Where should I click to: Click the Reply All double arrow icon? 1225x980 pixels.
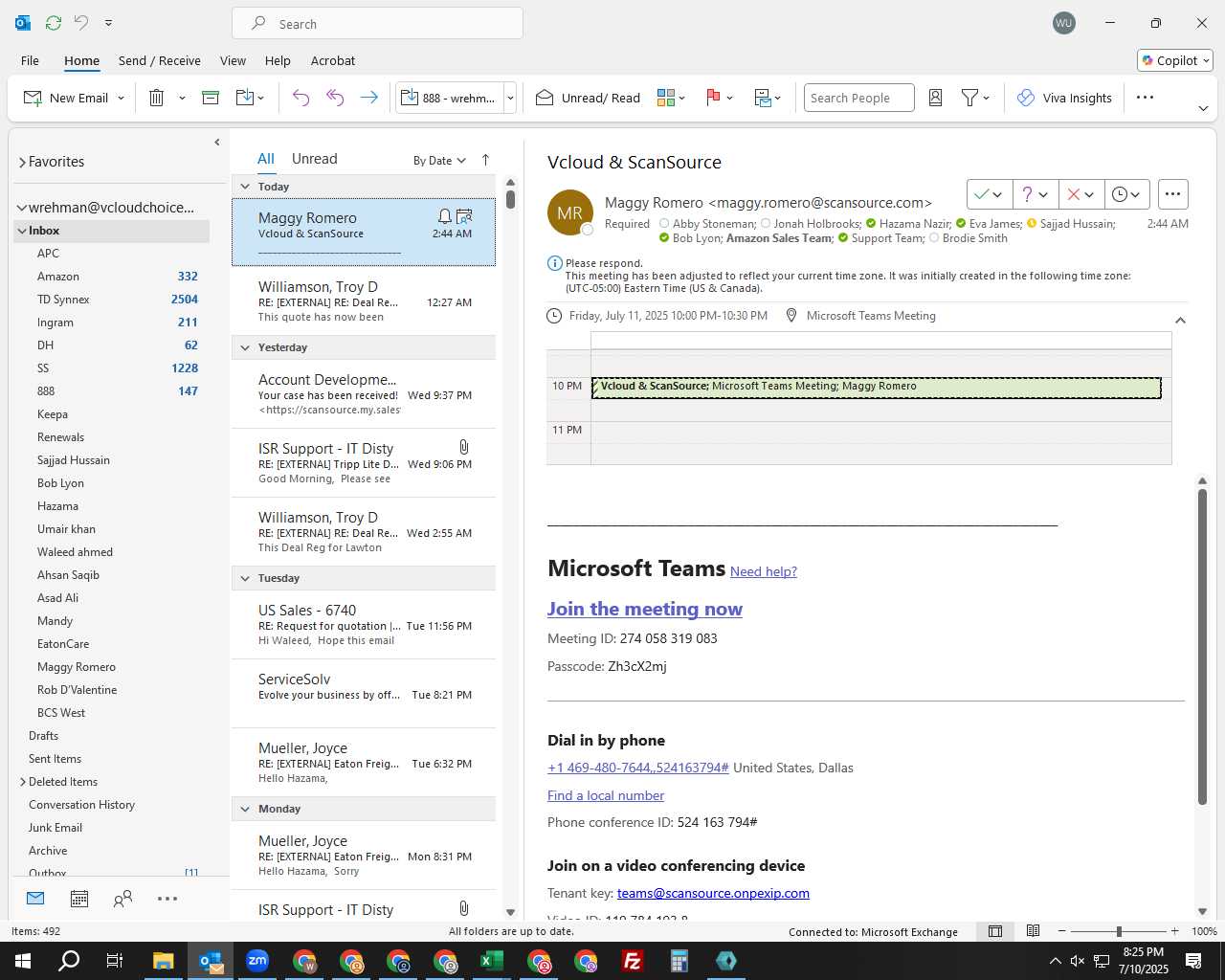(335, 98)
